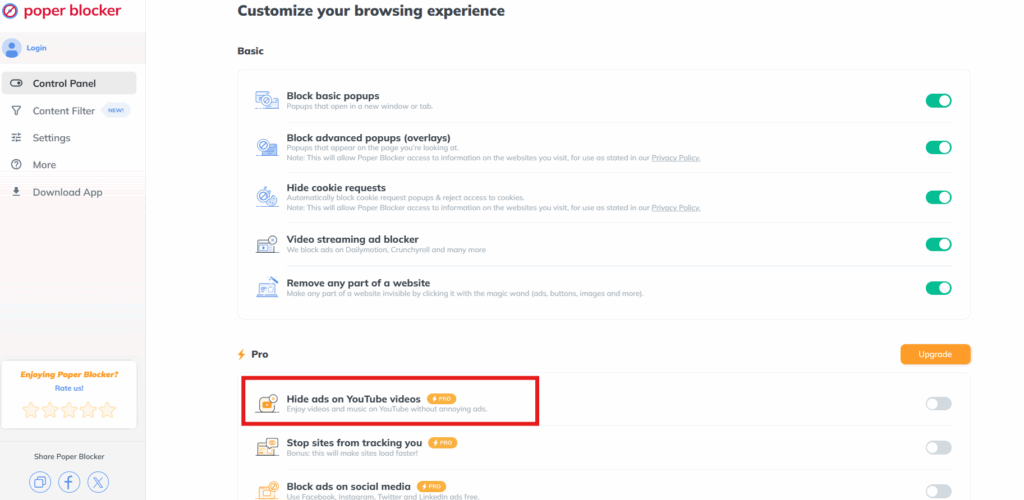Viewport: 1024px width, 500px height.
Task: Click the Remove any part of website icon
Action: [x=266, y=288]
